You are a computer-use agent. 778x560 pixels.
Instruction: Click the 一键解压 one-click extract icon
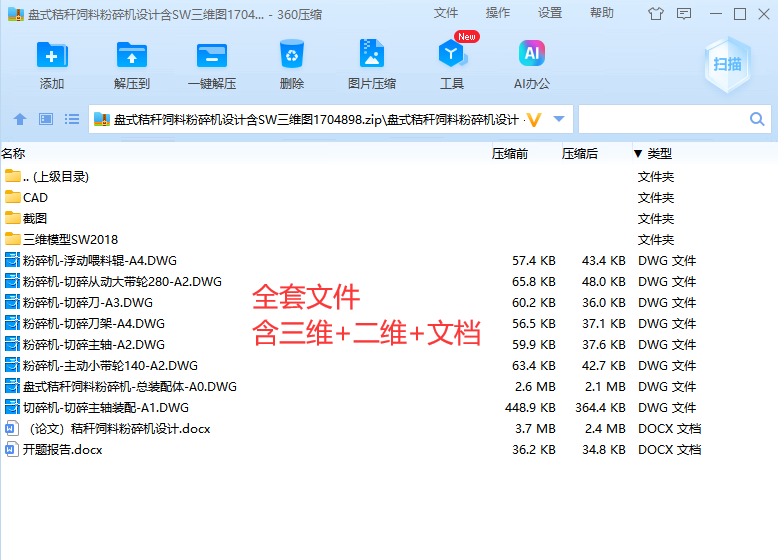click(x=212, y=55)
